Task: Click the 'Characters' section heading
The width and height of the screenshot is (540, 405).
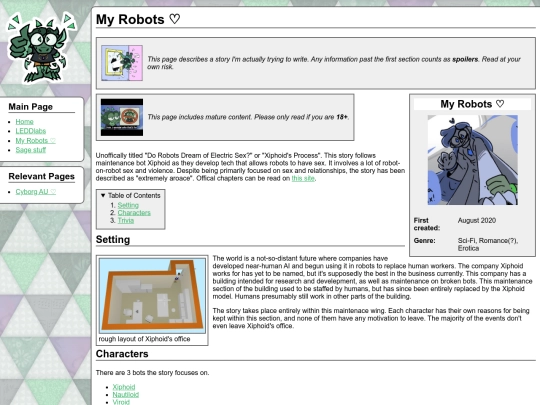Action: (x=122, y=354)
